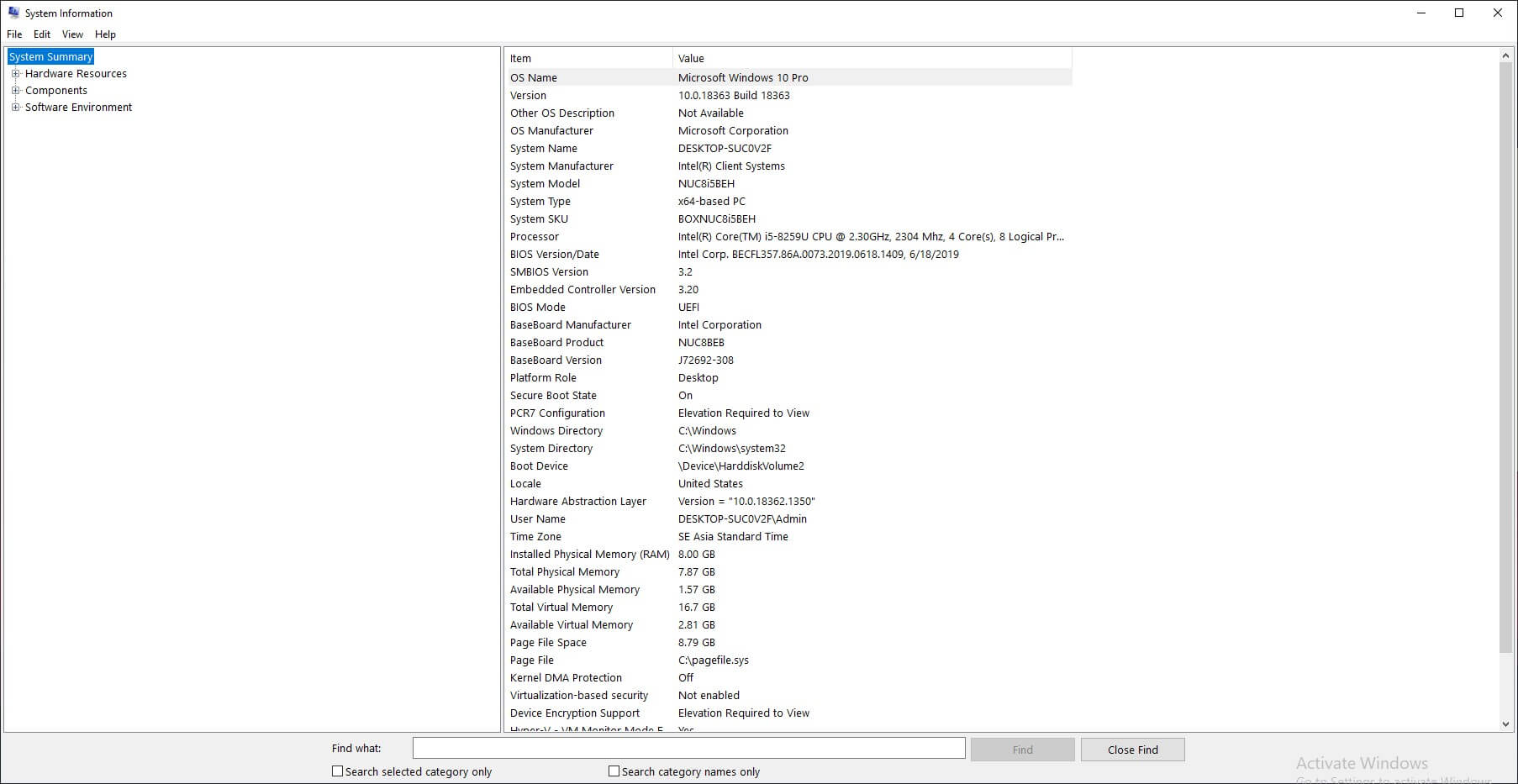Expand the Components node
1518x784 pixels.
(15, 90)
